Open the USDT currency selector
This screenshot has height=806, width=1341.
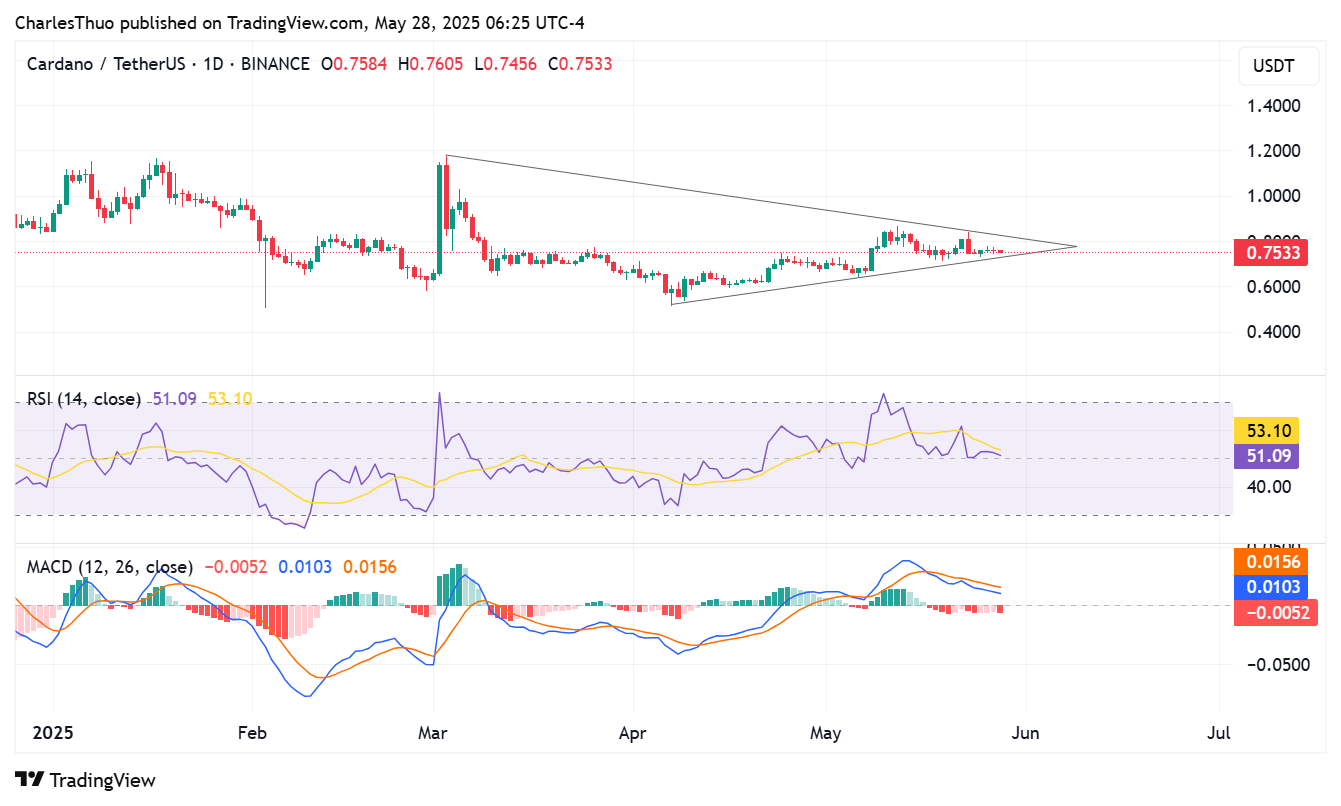pyautogui.click(x=1277, y=66)
